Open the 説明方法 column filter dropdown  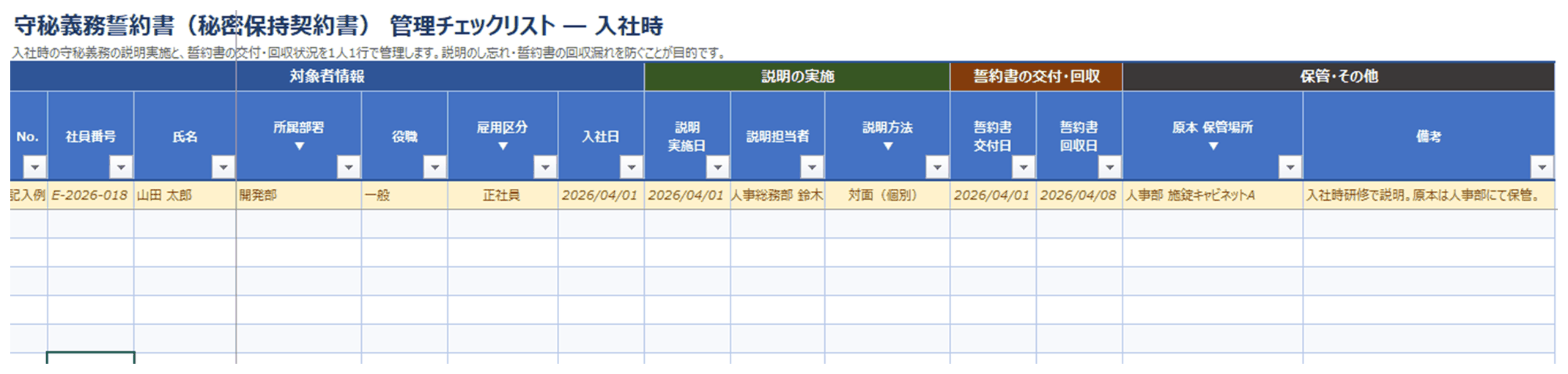[936, 168]
